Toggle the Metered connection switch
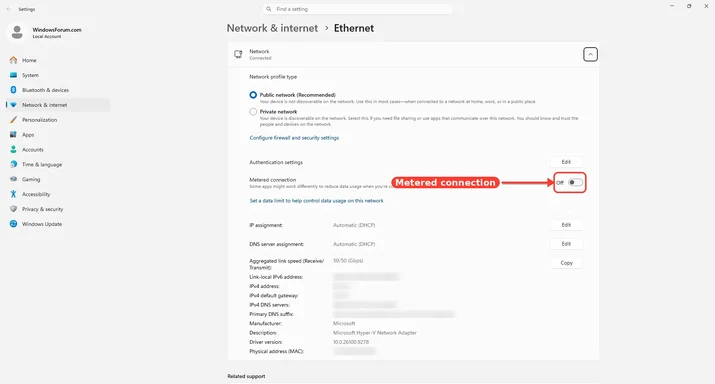The image size is (715, 384). coord(575,182)
